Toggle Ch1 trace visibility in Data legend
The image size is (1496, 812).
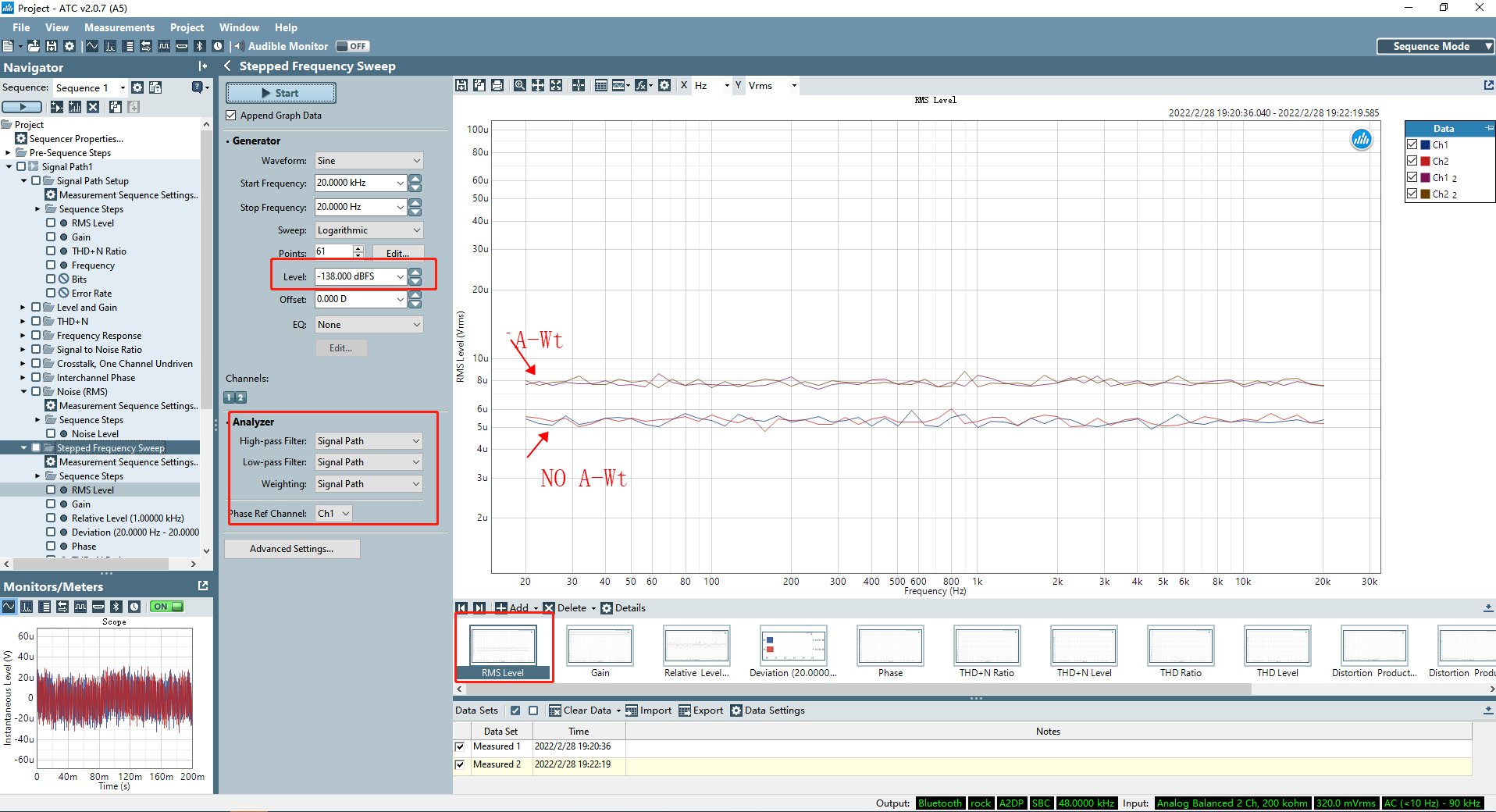[1412, 144]
